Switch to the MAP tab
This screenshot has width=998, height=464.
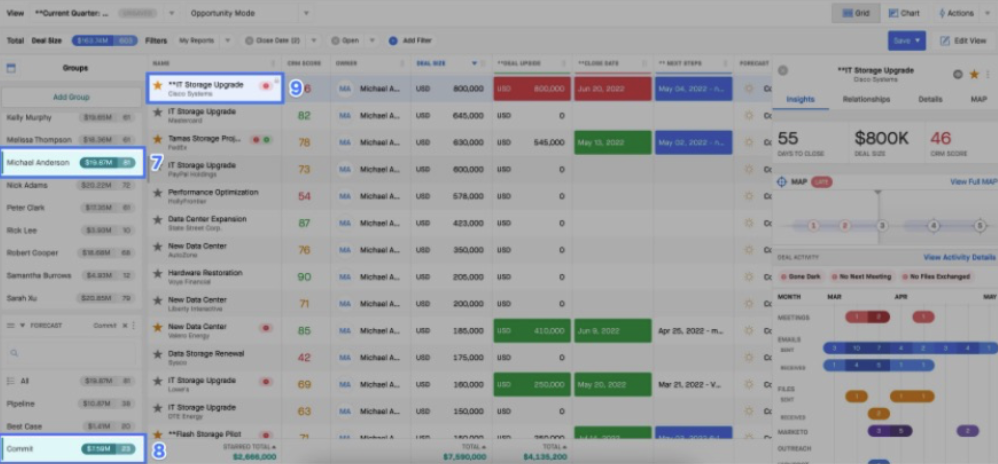tap(978, 99)
